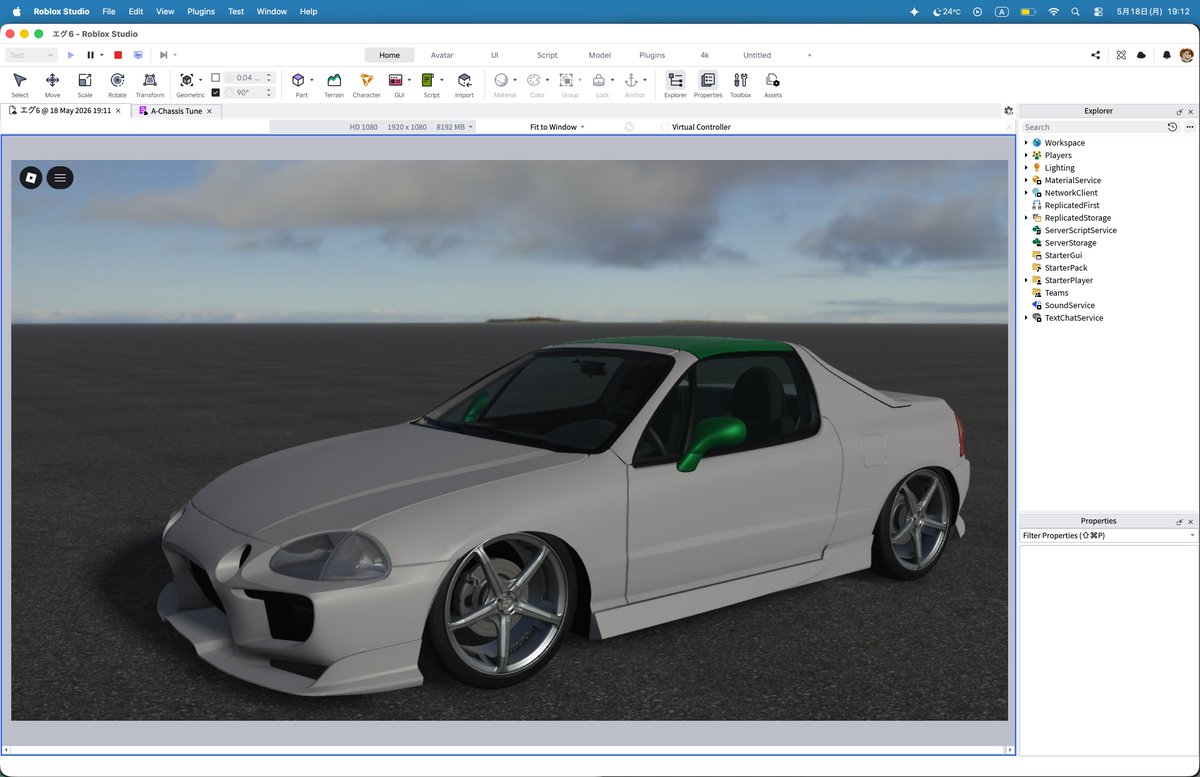Open macOS Control Center icon
1200x777 pixels.
coord(1098,11)
